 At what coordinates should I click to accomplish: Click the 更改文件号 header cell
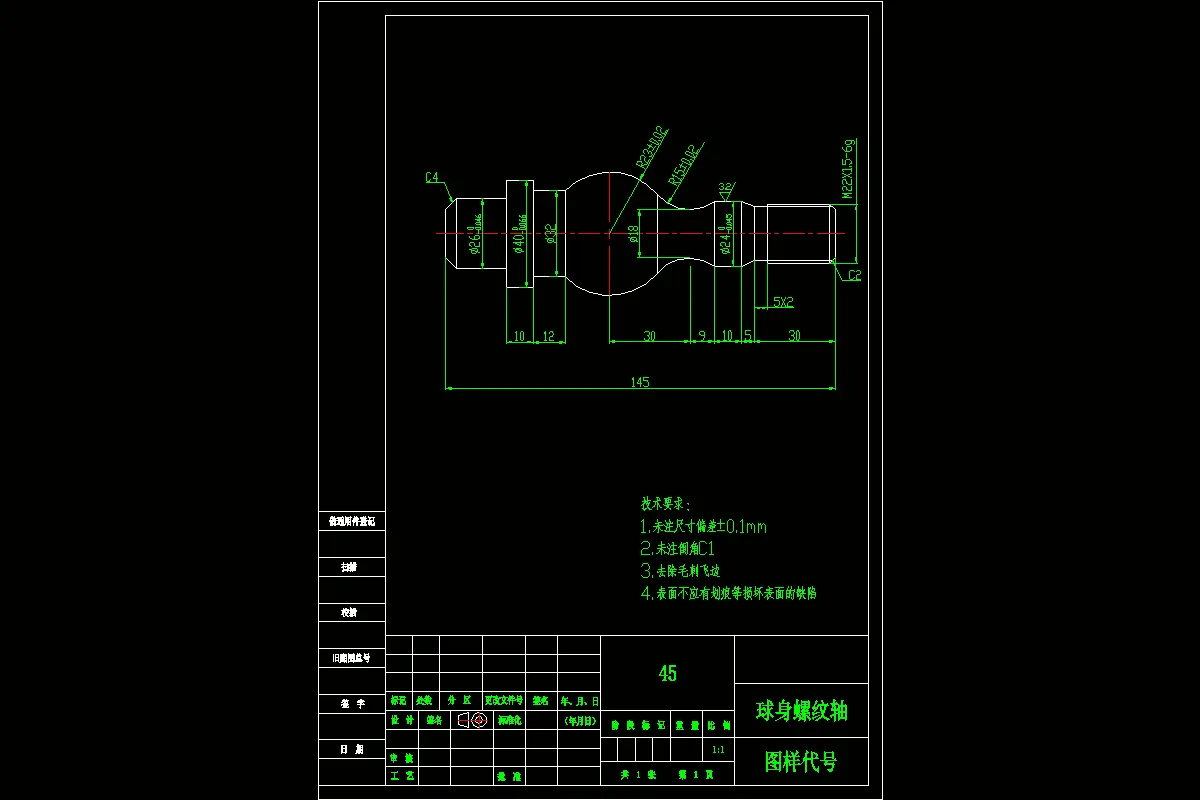(504, 701)
